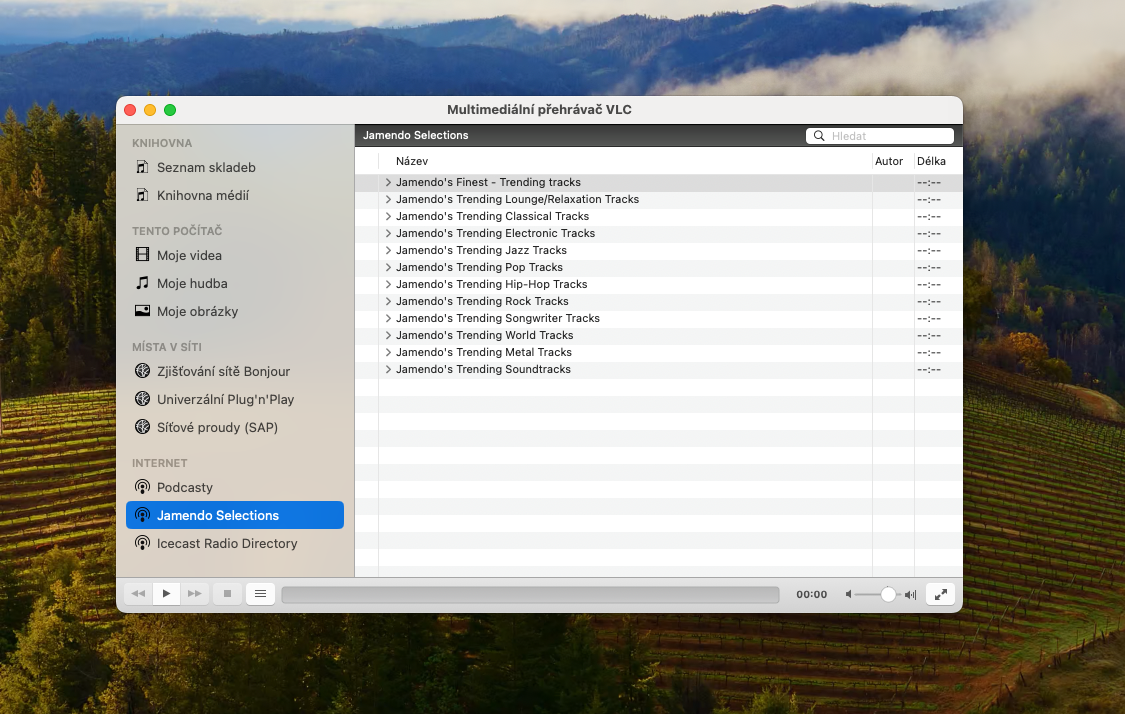Screen dimensions: 1125x714
Task: Expand Jamendo's Finest - Trending tracks
Action: point(388,182)
